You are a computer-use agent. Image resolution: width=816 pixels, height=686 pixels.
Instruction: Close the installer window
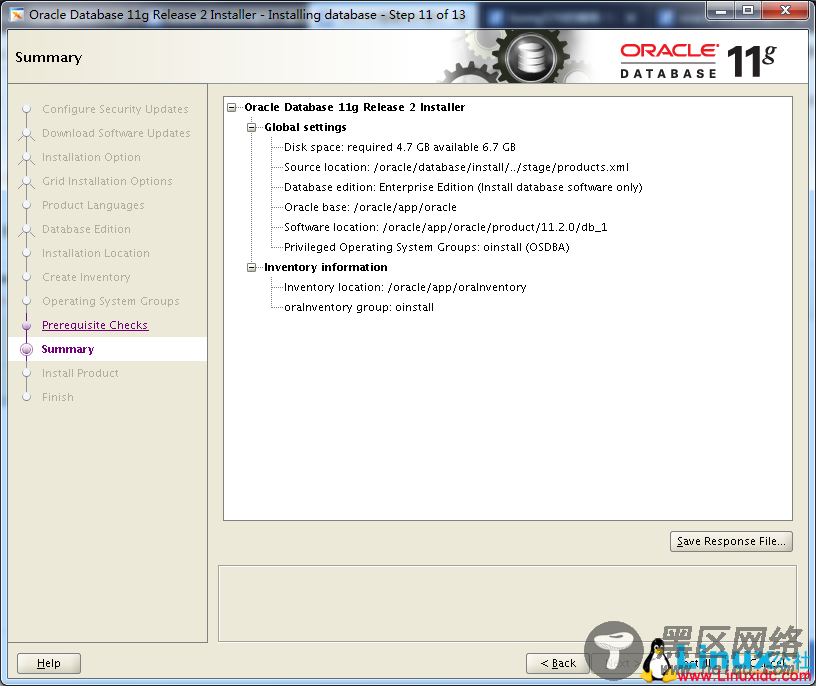point(785,10)
